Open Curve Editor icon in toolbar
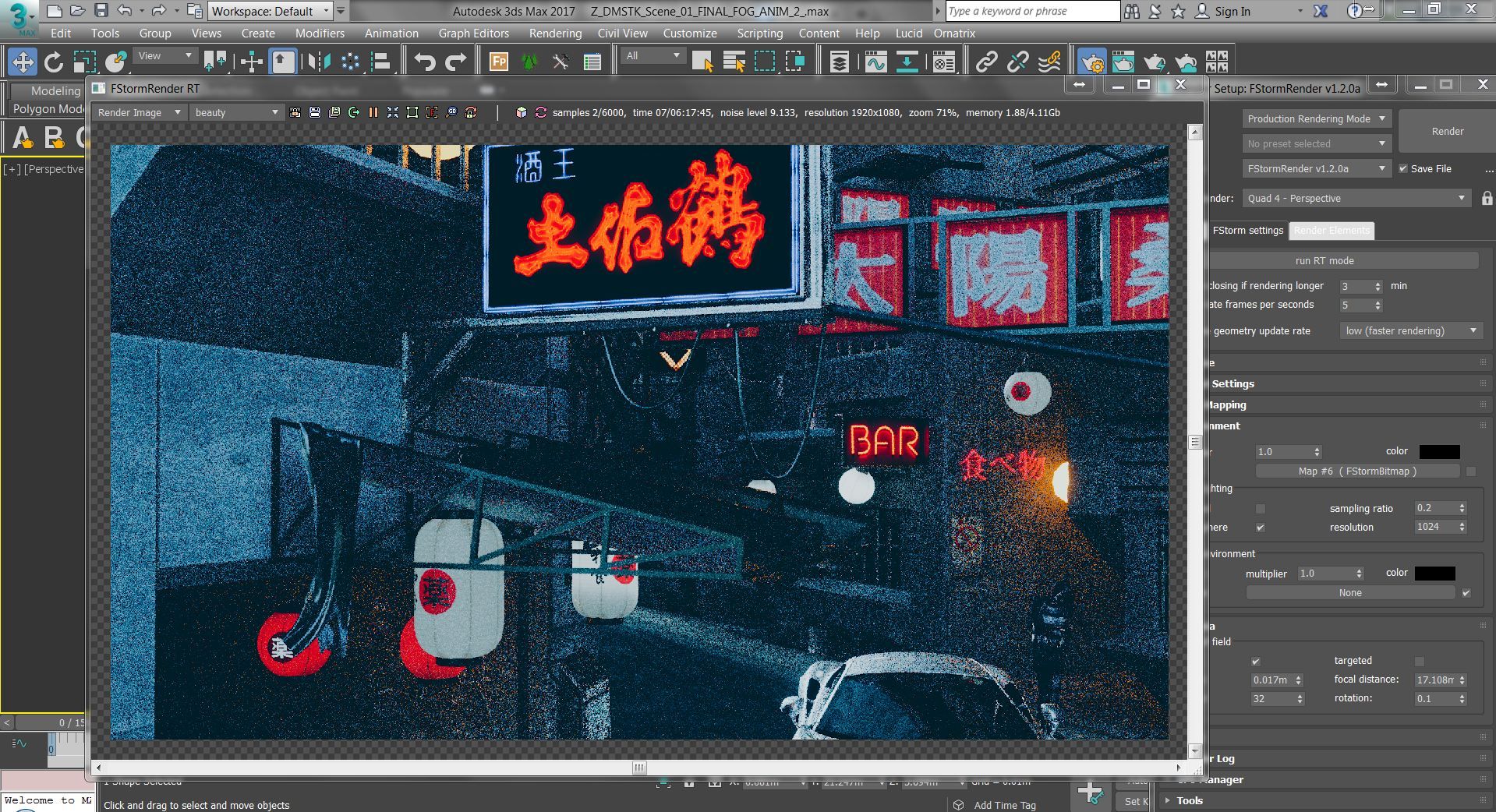The width and height of the screenshot is (1496, 812). pos(875,62)
